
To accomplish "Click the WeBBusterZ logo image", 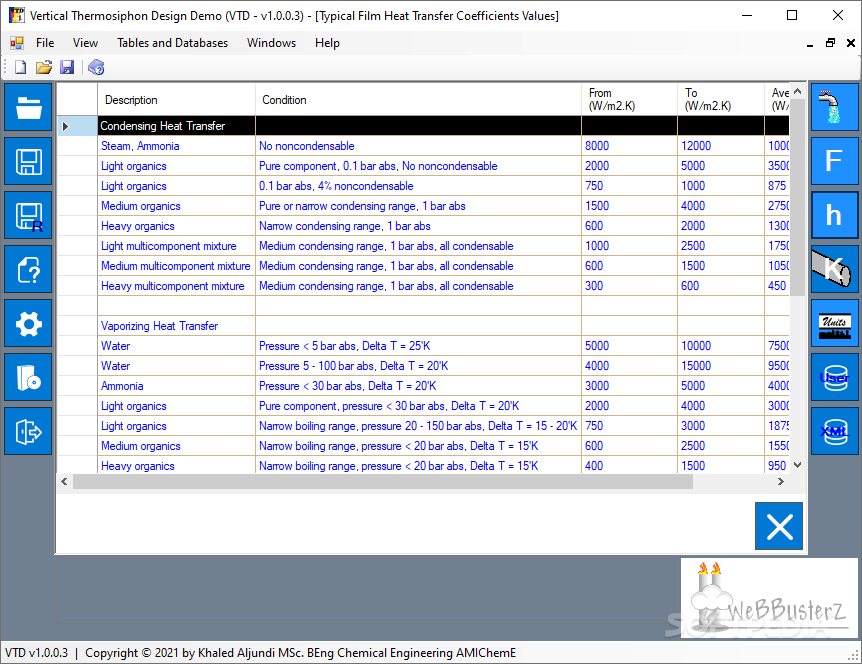I will (769, 597).
